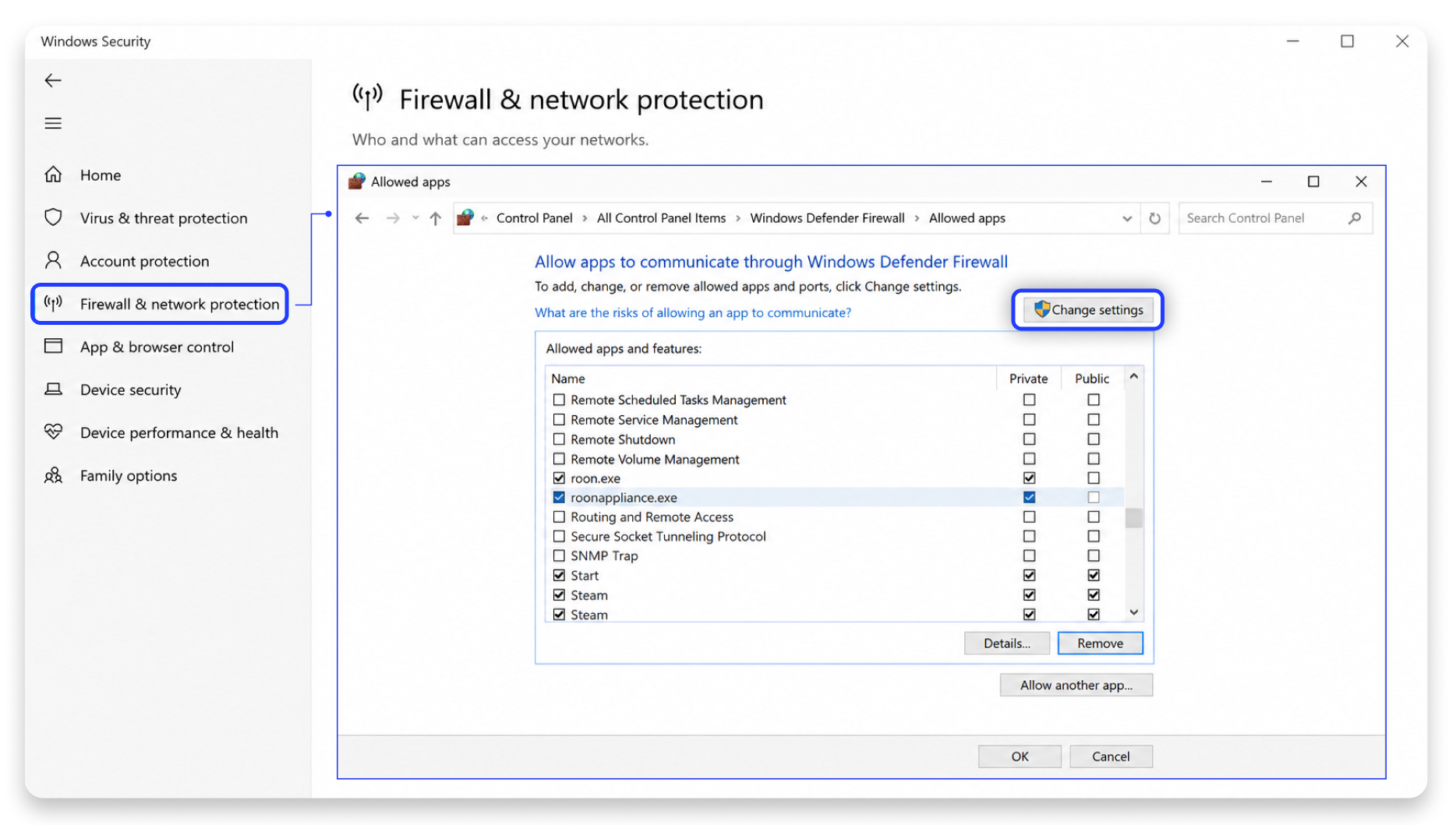This screenshot has width=1456, height=825.
Task: Open Family options section
Action: pyautogui.click(x=129, y=475)
